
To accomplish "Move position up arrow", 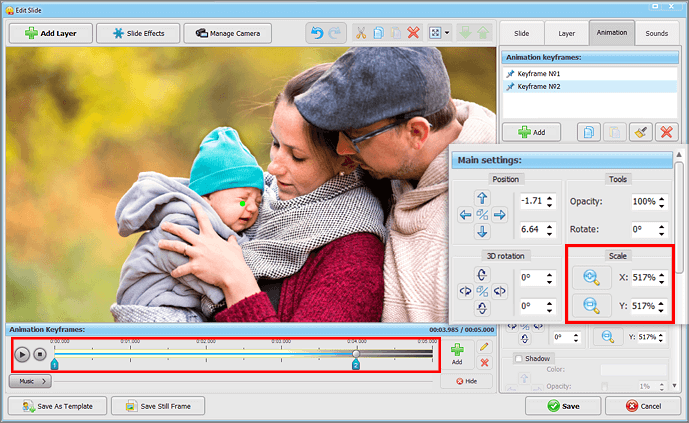I will click(482, 198).
